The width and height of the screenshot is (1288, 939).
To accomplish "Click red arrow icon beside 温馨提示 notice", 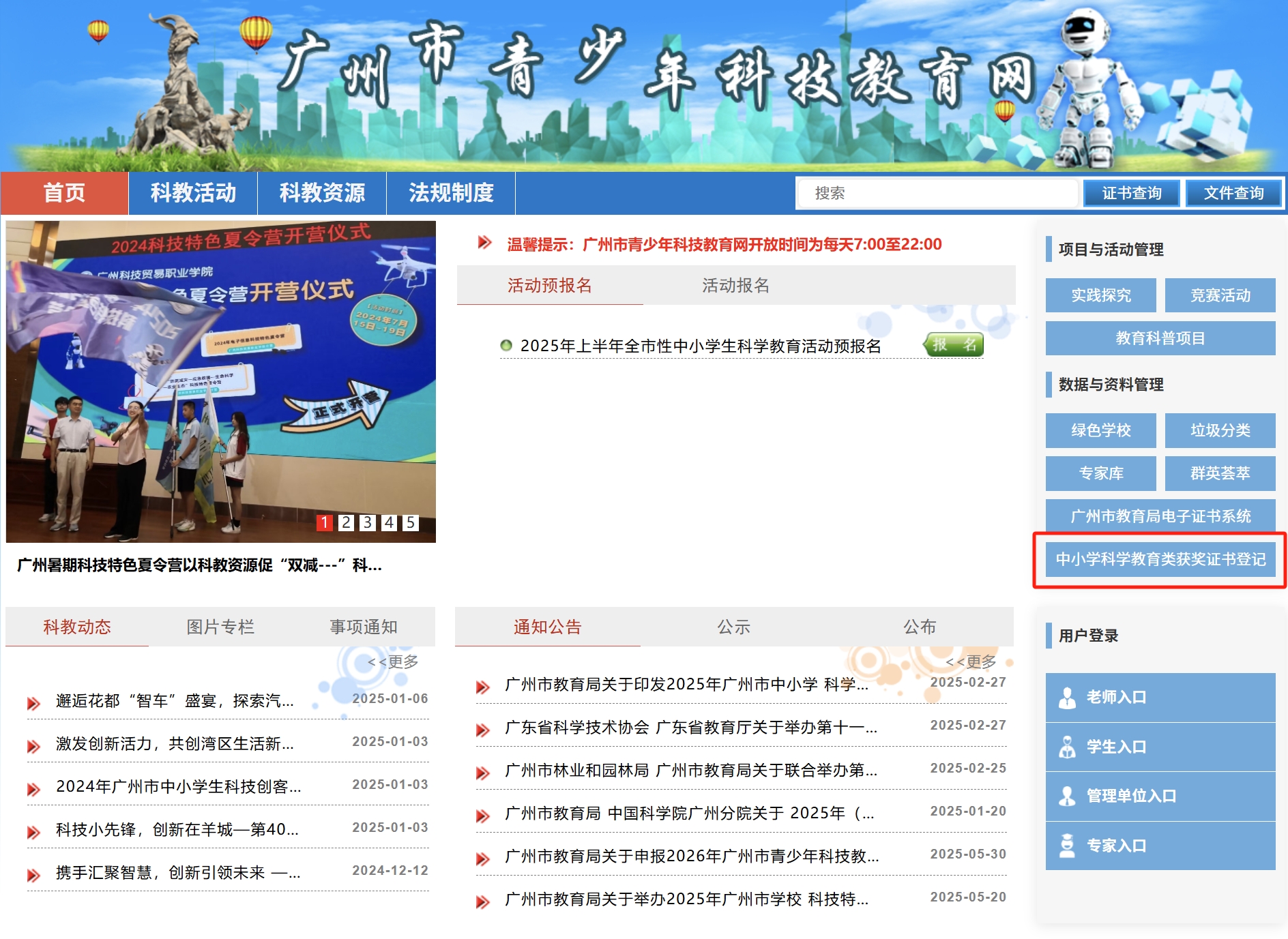I will point(484,243).
